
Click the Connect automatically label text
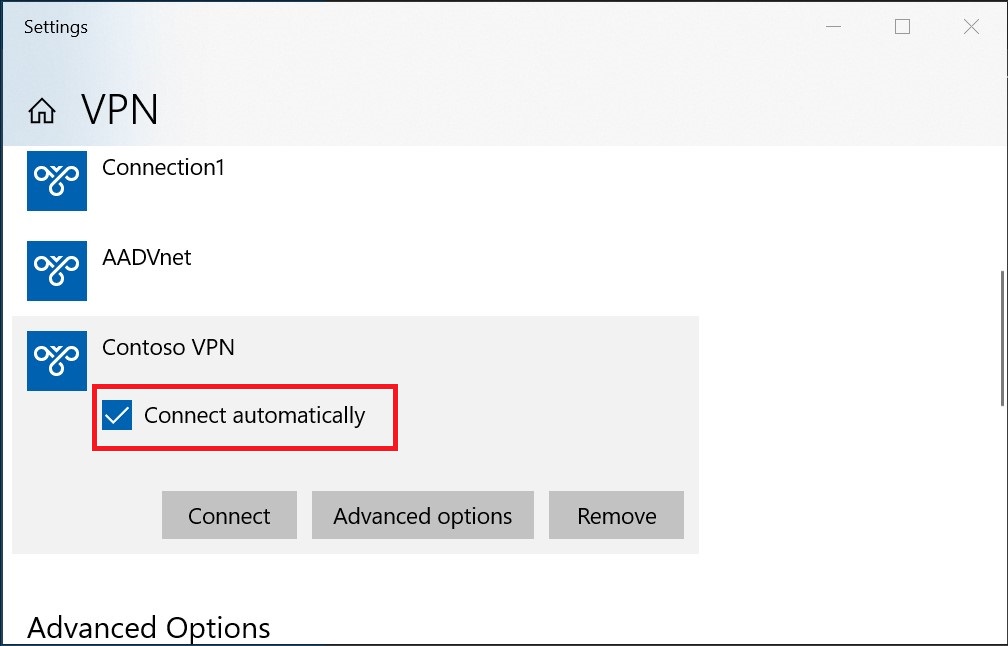pos(254,415)
